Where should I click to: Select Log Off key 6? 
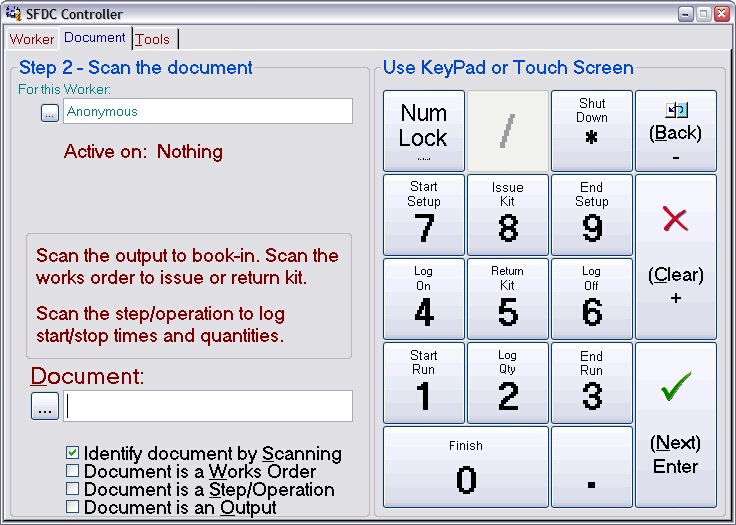[x=591, y=299]
